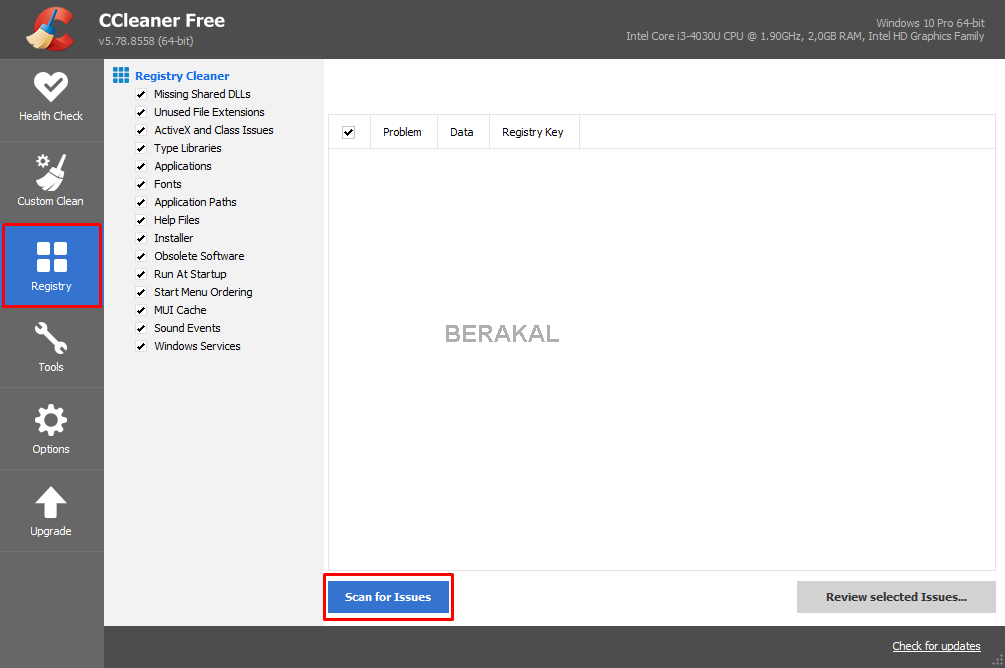Screen dimensions: 1005x668
Task: Disable the Obsolete Software scan
Action: click(141, 256)
